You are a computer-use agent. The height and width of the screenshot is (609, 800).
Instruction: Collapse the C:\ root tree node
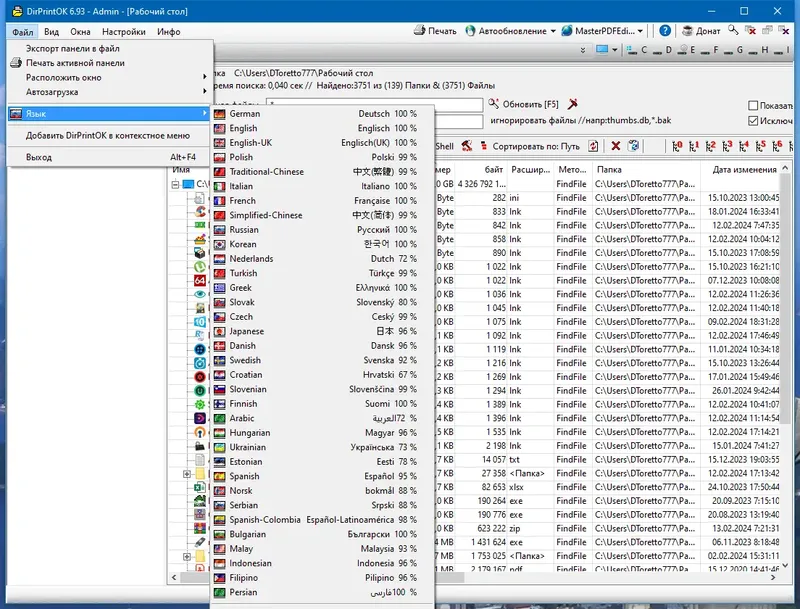pos(176,184)
